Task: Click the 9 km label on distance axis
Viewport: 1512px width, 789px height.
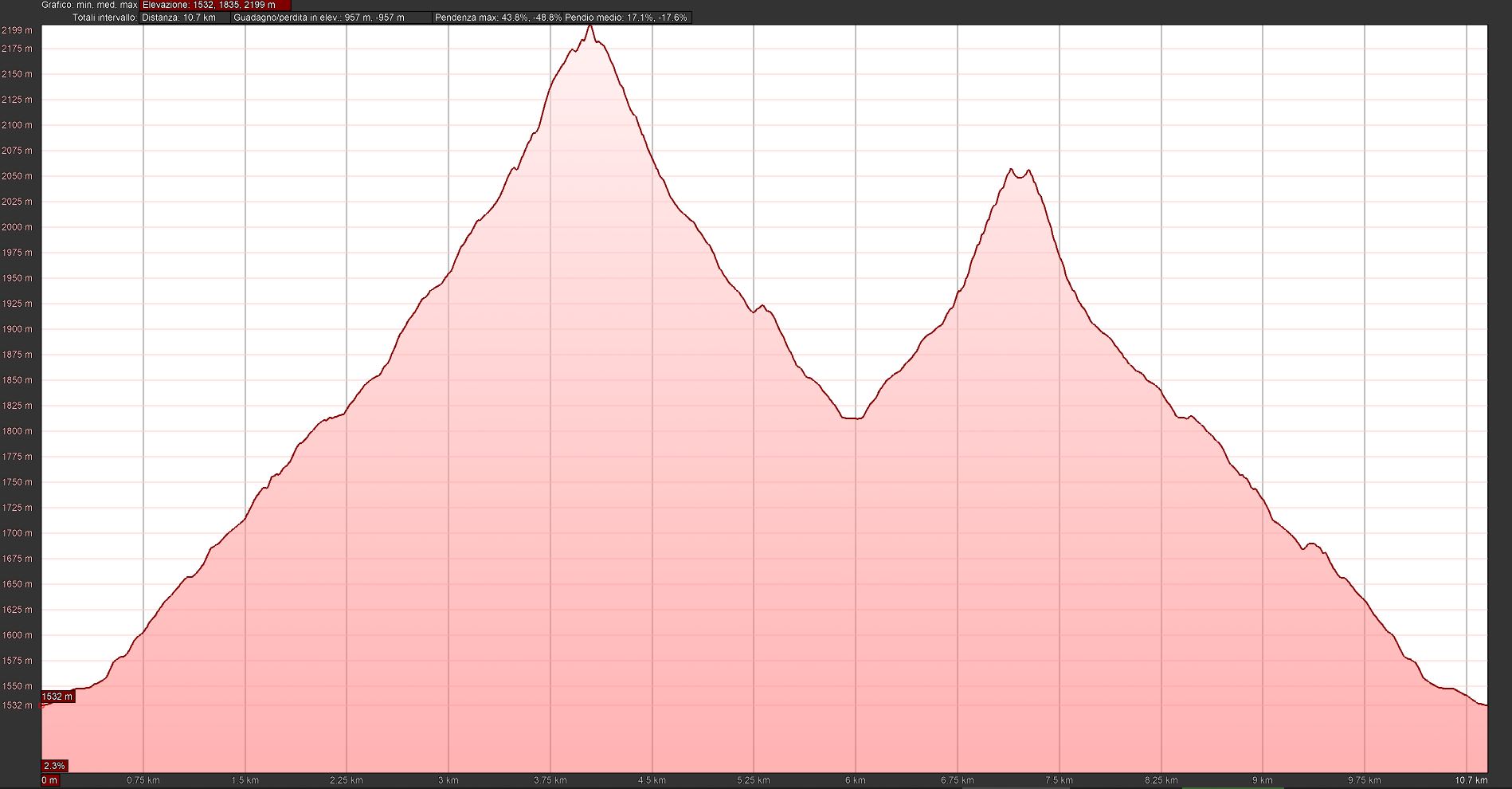Action: [1263, 780]
